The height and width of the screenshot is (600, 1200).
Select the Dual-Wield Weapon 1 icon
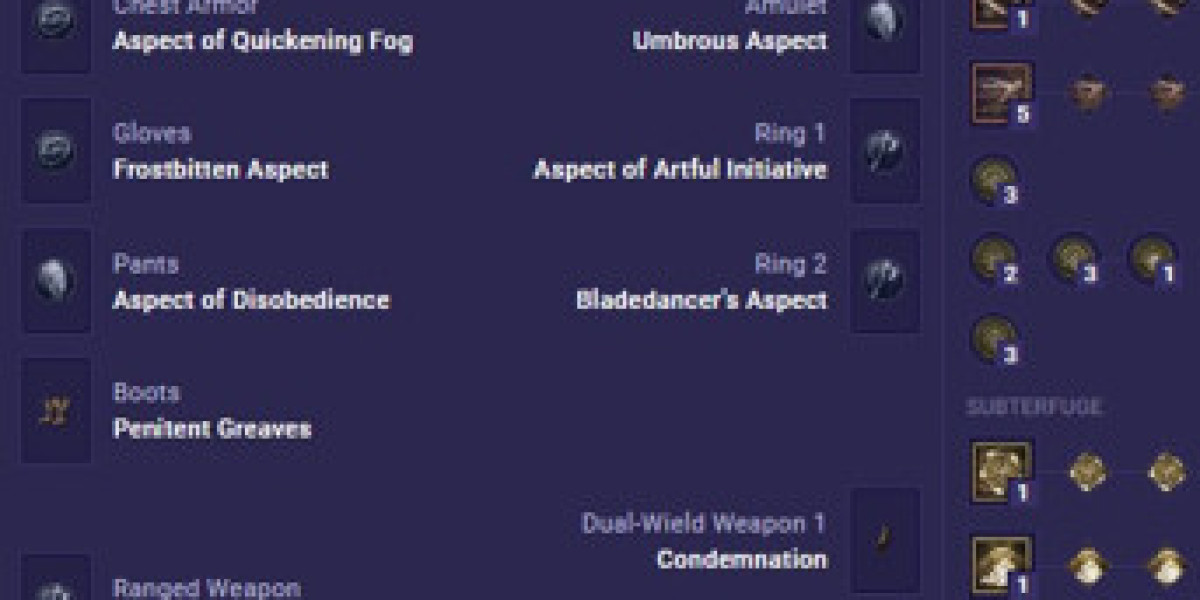tap(885, 541)
